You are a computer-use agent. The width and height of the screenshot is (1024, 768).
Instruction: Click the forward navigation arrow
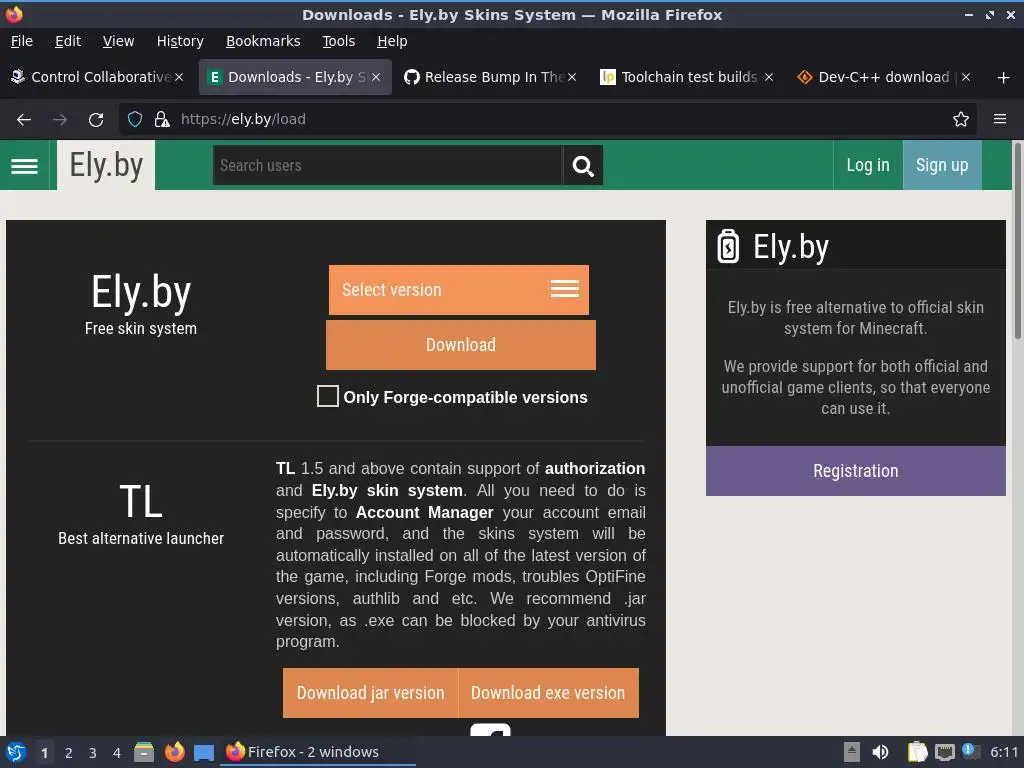pyautogui.click(x=60, y=120)
